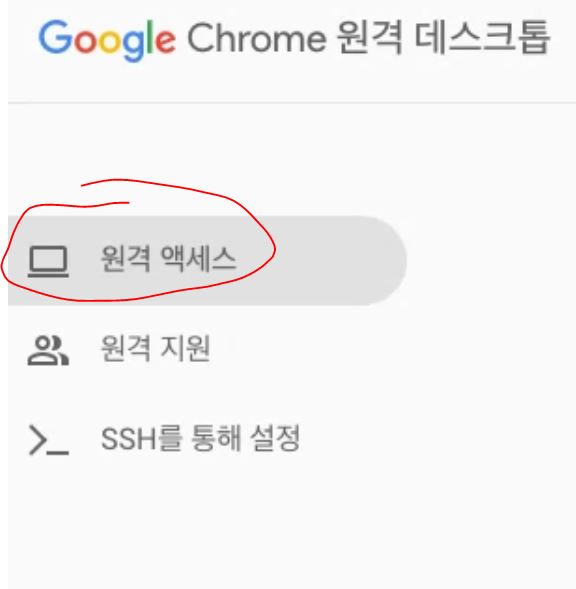Click the 원격 word in the header title

point(369,38)
